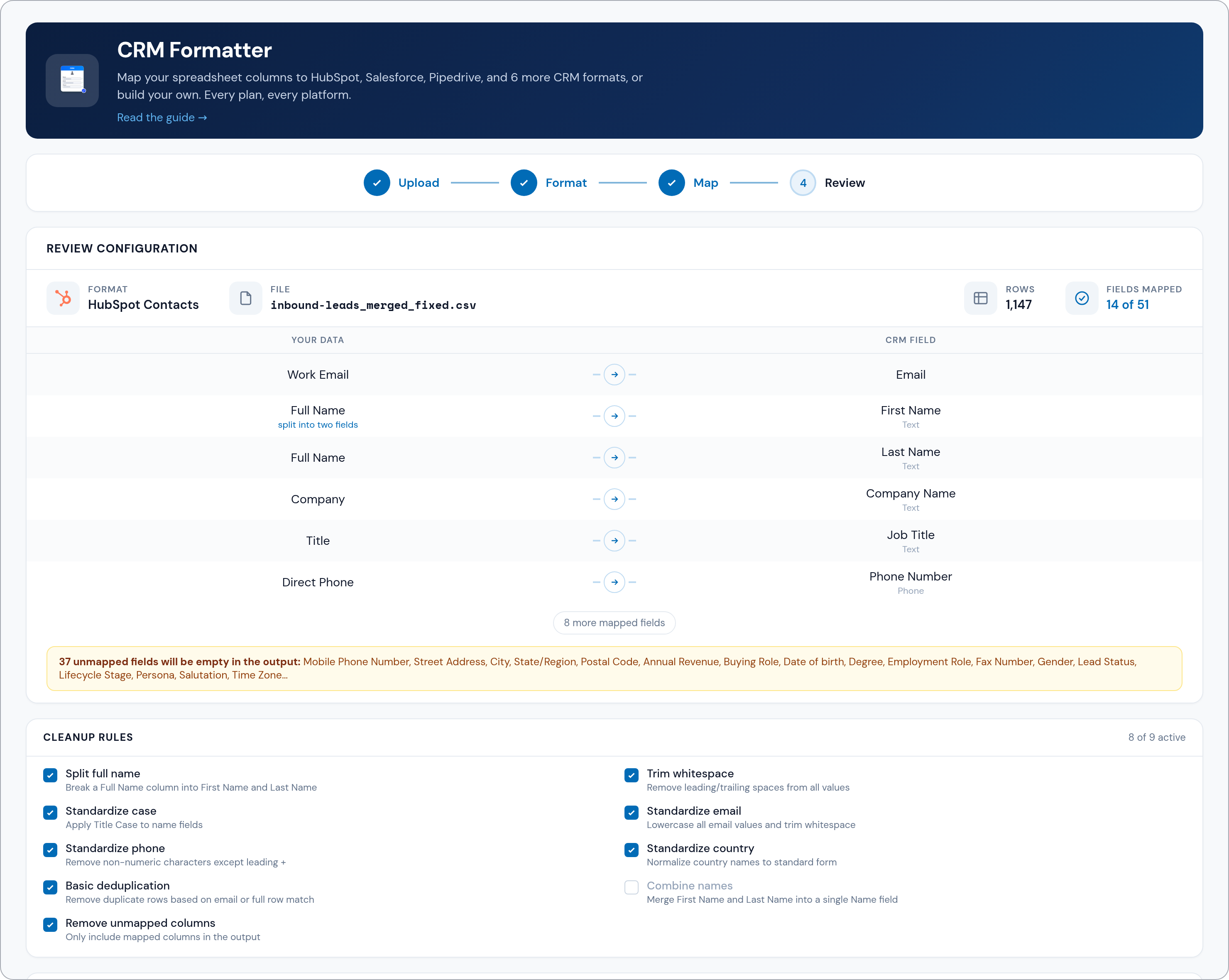This screenshot has width=1229, height=980.
Task: Click the rows table icon
Action: pos(980,298)
